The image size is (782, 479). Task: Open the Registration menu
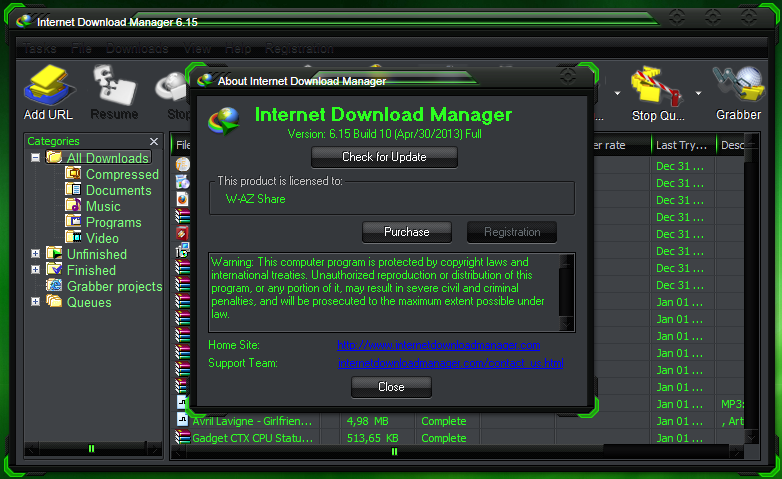click(299, 48)
